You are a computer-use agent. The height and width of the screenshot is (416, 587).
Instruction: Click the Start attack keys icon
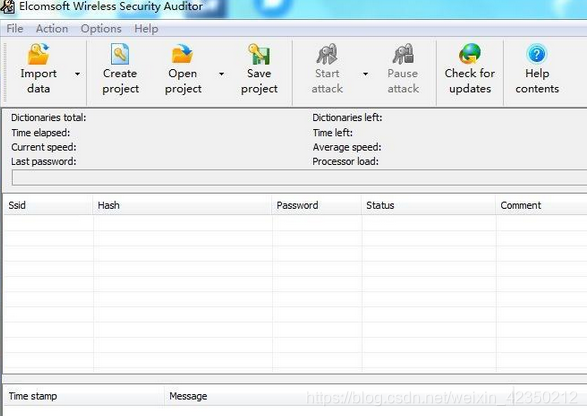(x=327, y=54)
